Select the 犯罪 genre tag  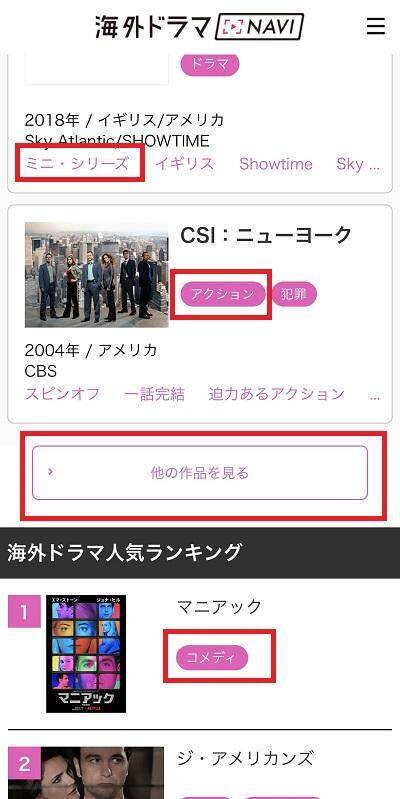294,294
